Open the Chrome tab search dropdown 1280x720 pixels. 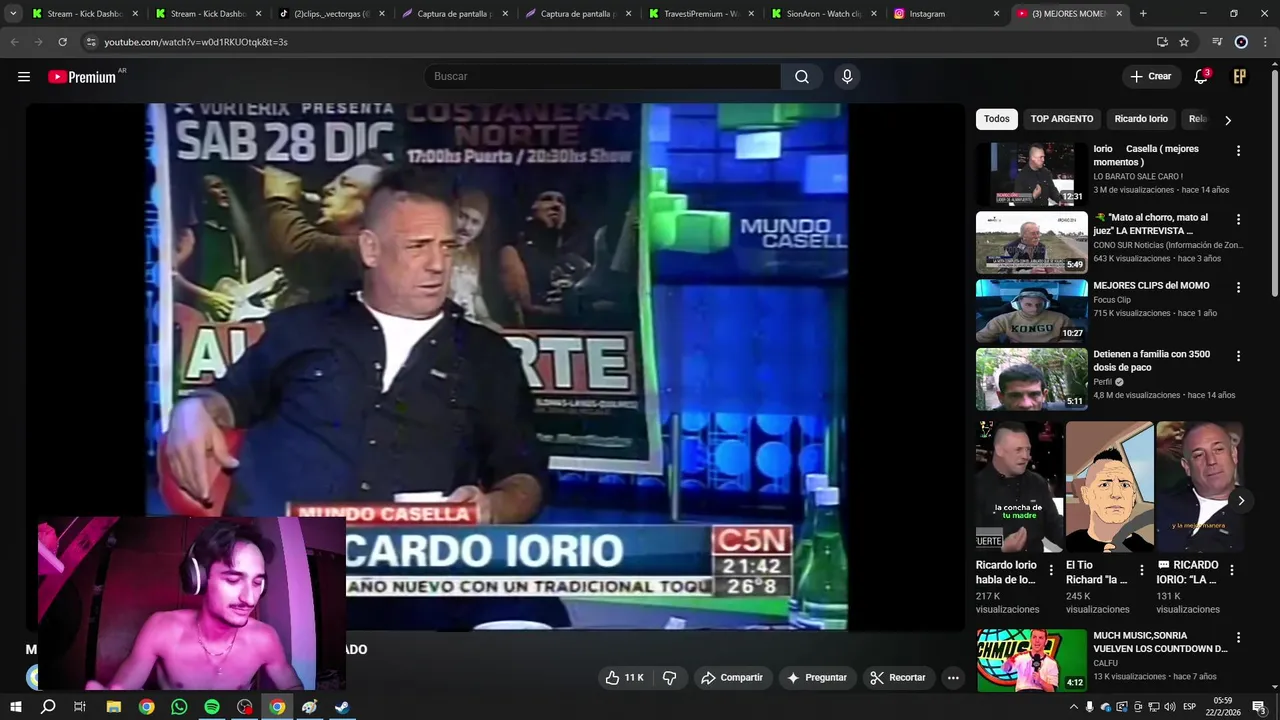click(13, 14)
